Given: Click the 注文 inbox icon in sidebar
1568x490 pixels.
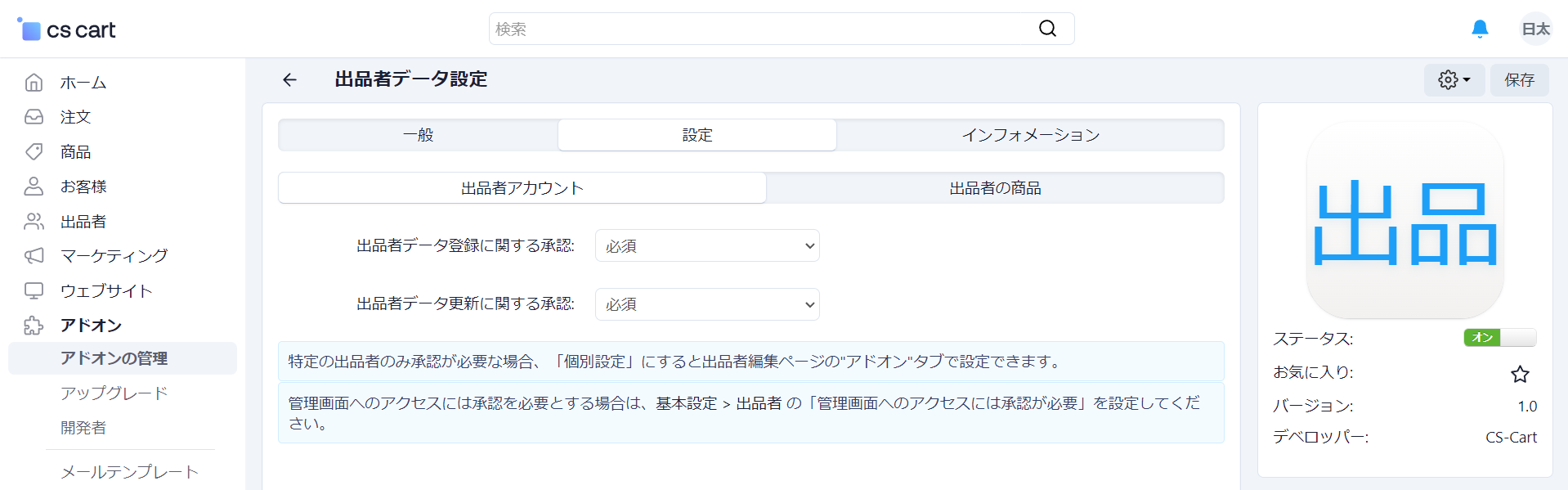Looking at the screenshot, I should coord(34,117).
